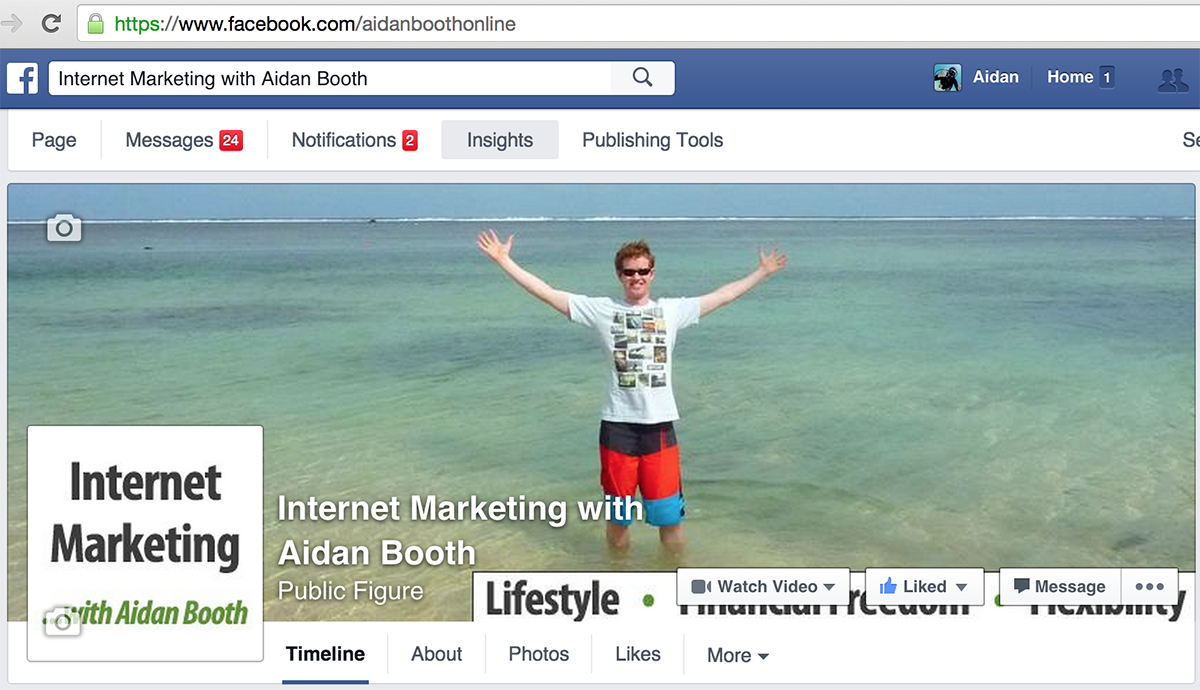Expand the More tab menu

738,655
